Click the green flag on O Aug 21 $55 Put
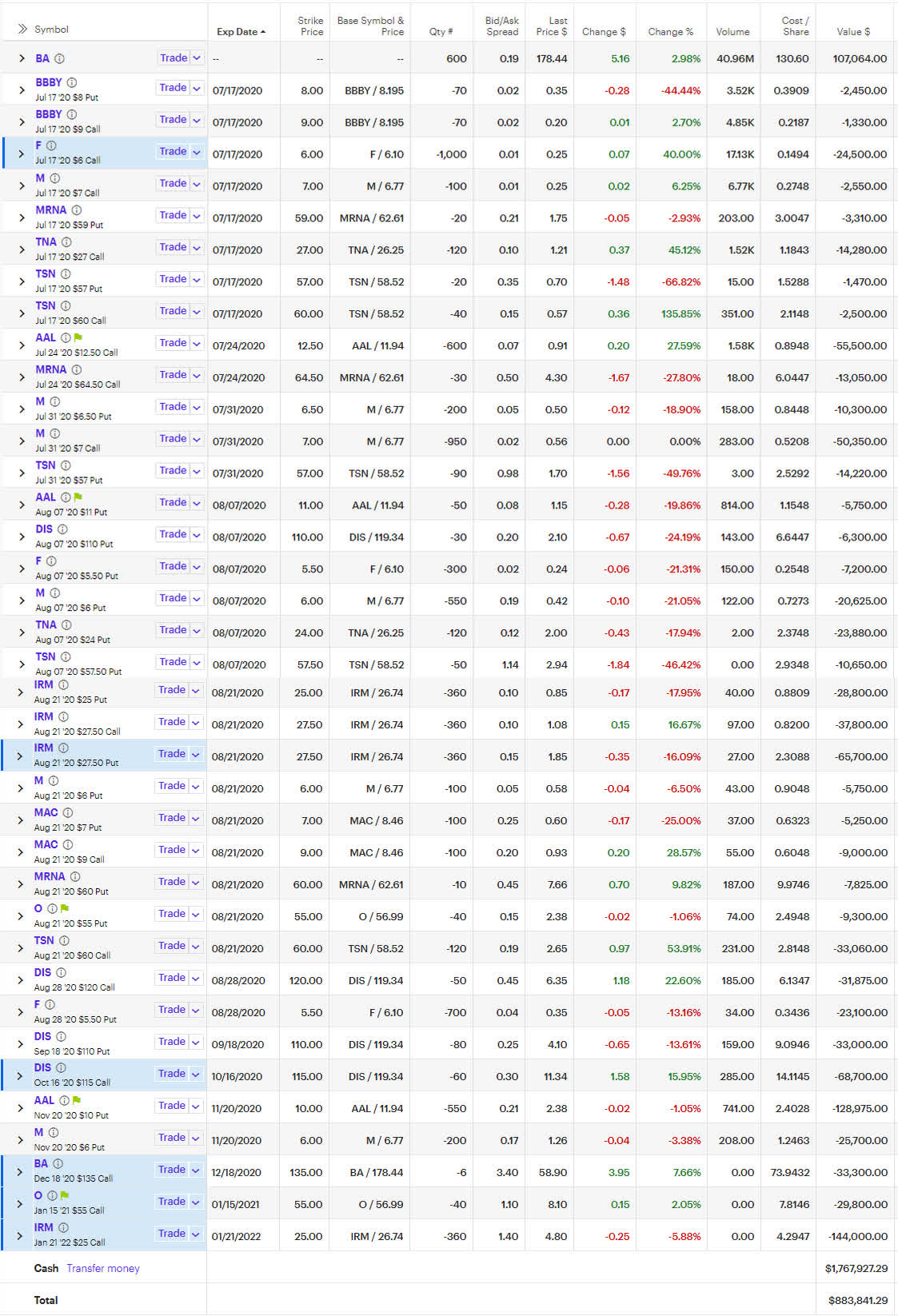Image resolution: width=898 pixels, height=1316 pixels. [65, 908]
